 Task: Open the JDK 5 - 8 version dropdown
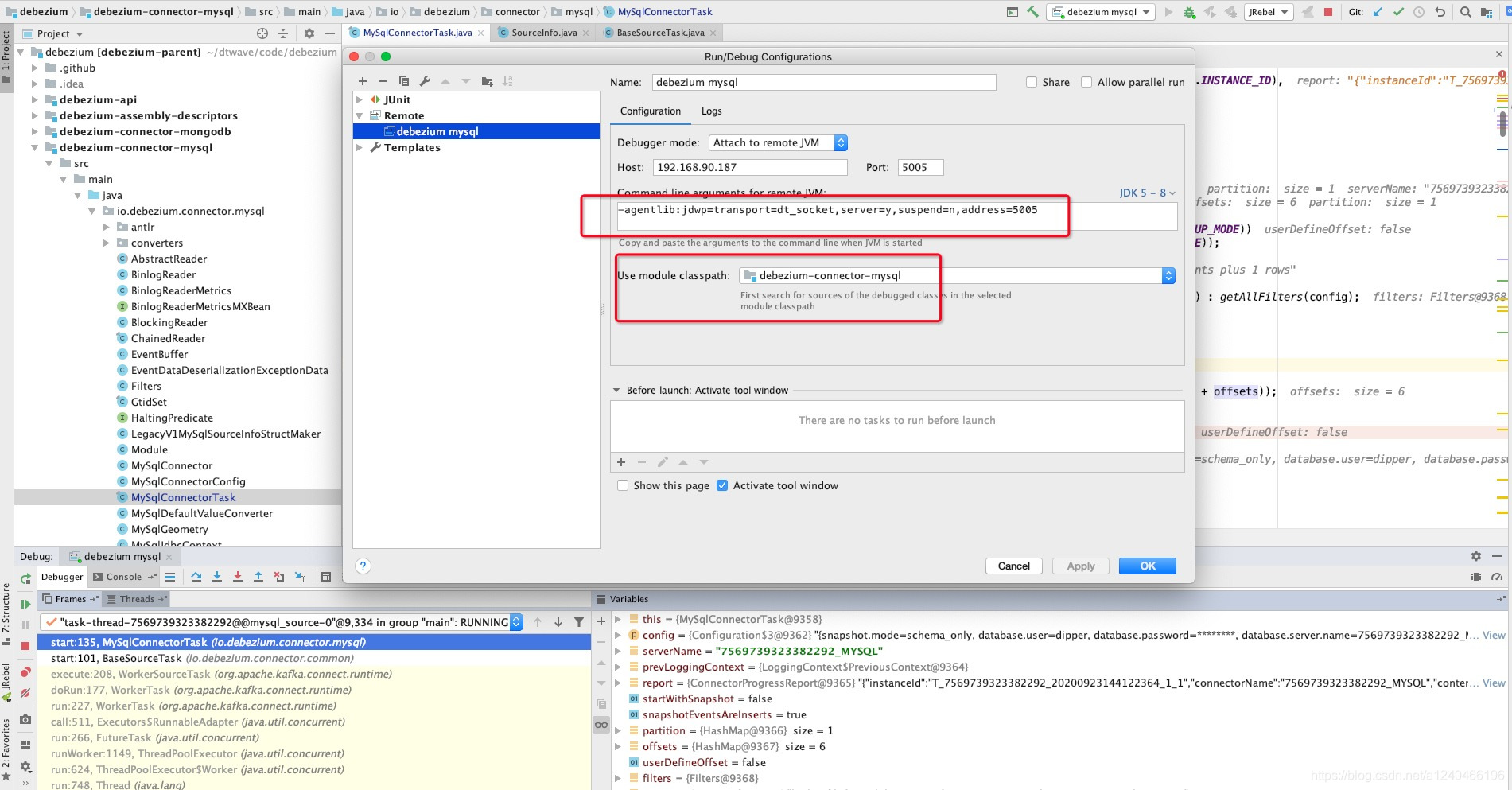tap(1147, 193)
